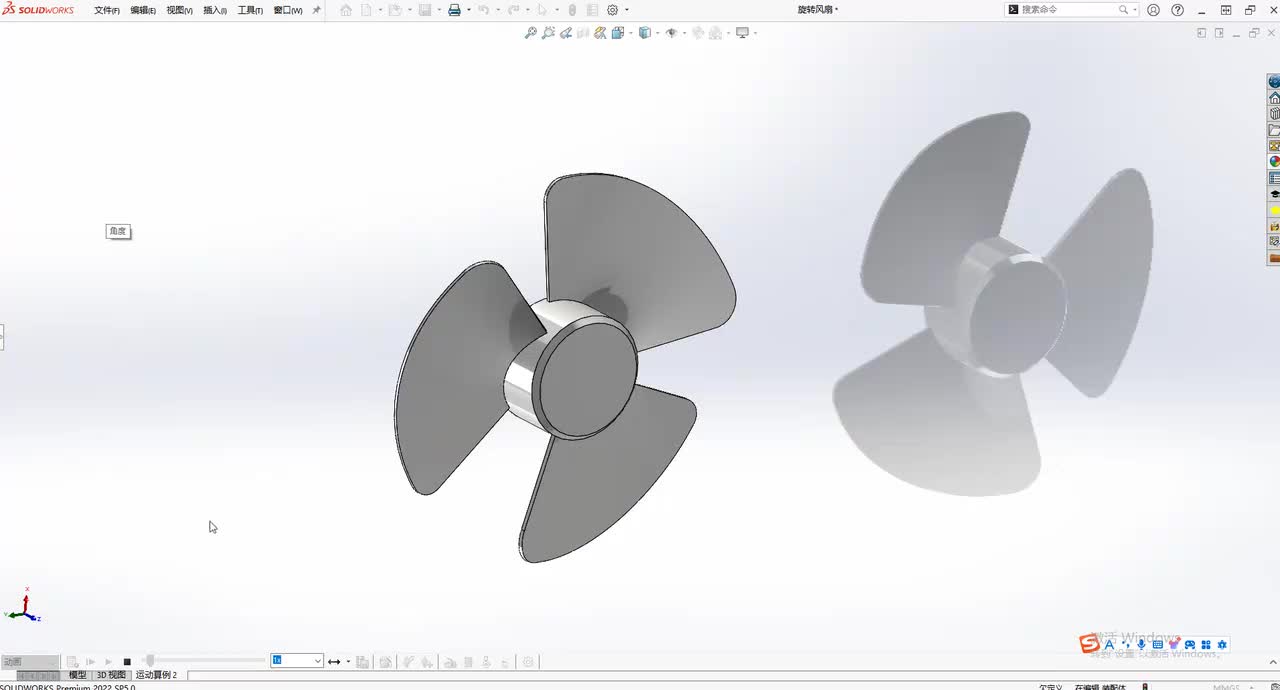Open File Explorer folder task pane tab
This screenshot has width=1280, height=690.
coord(1274,130)
